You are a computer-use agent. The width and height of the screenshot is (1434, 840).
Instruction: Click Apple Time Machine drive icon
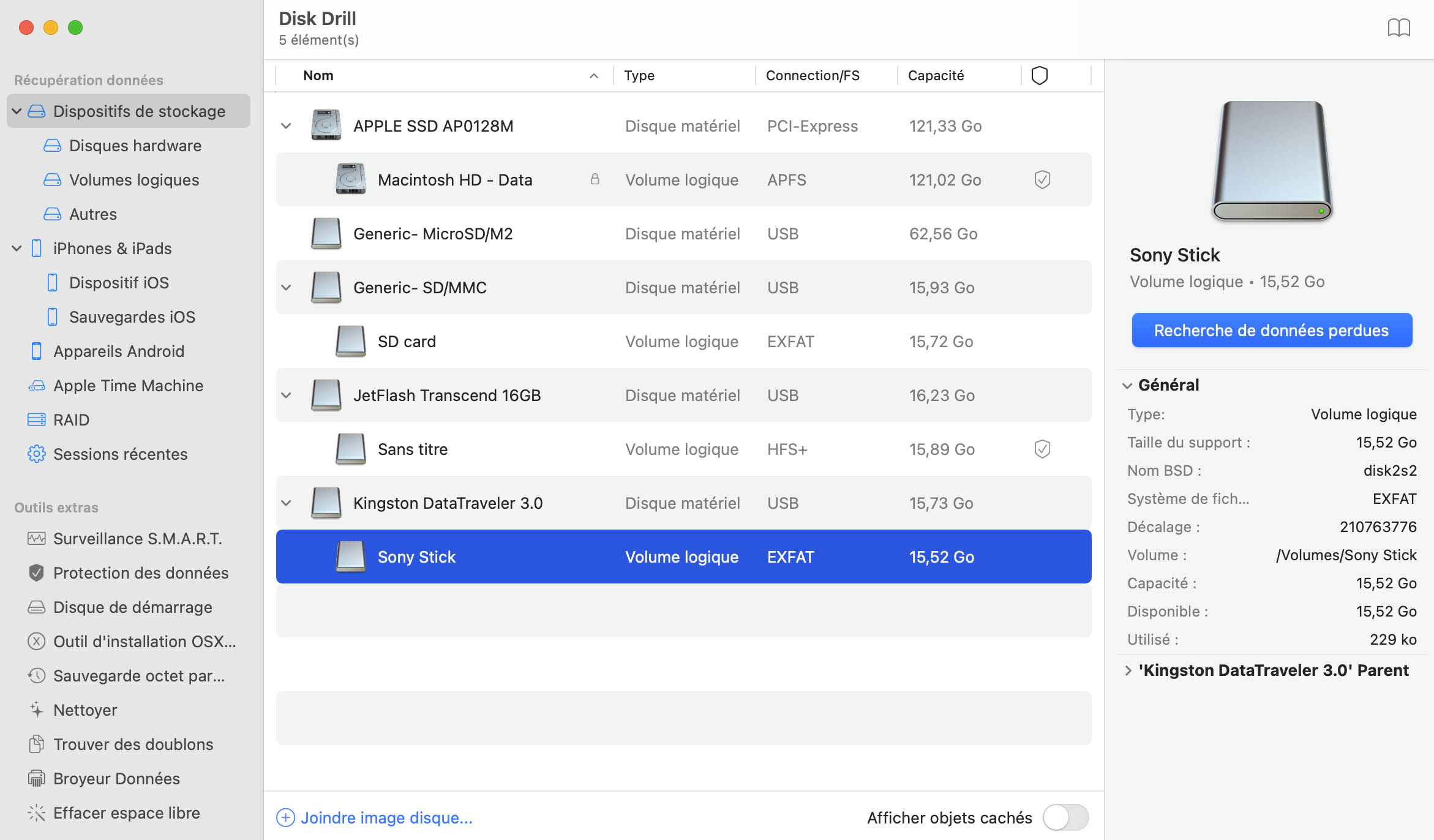coord(37,386)
